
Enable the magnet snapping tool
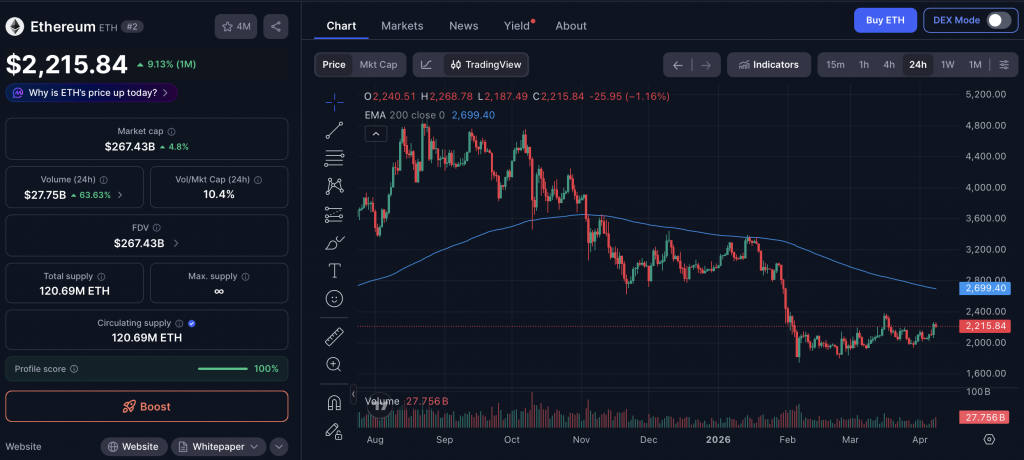[335, 403]
